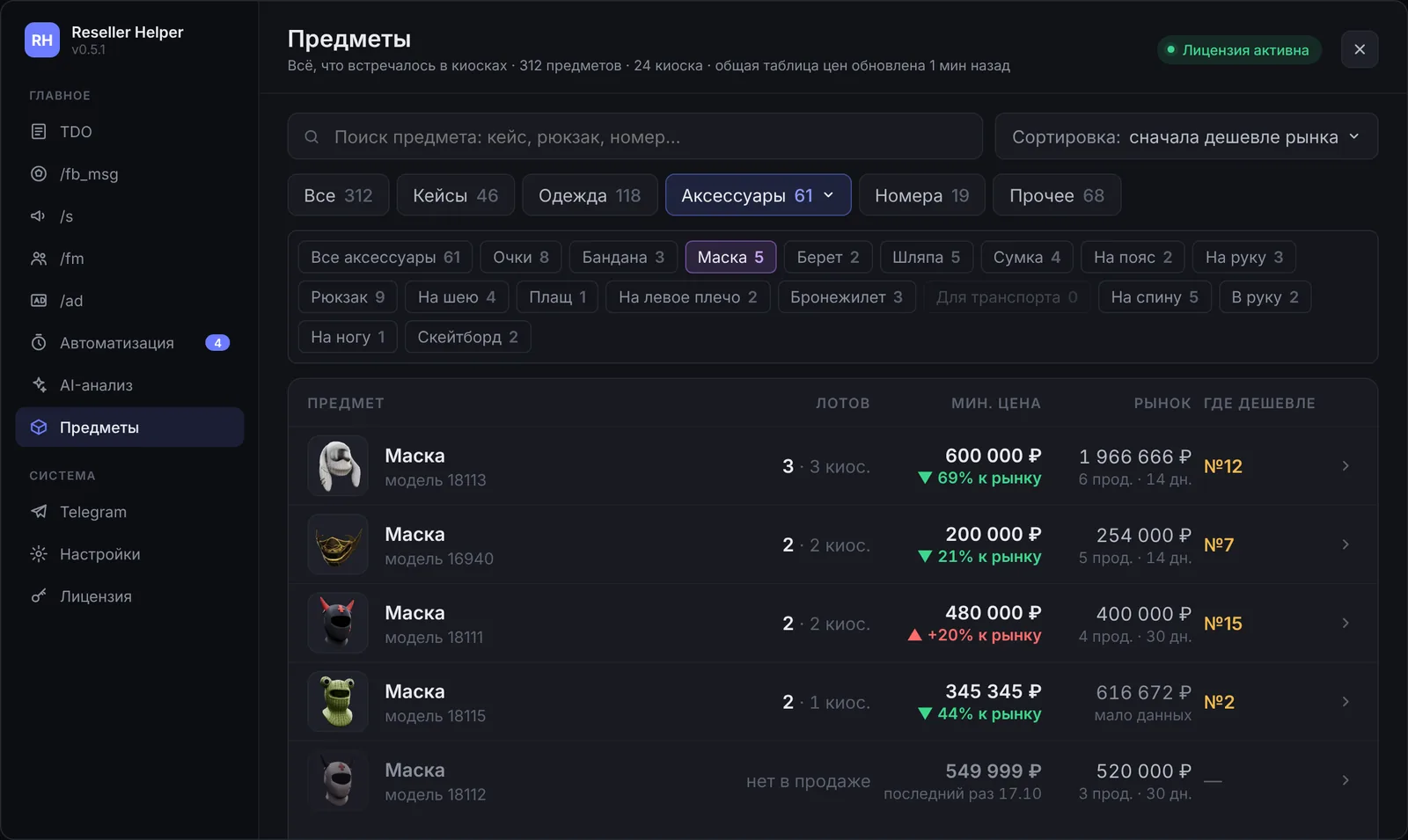This screenshot has width=1408, height=840.
Task: Open details chevron for Маска модель 18115
Action: tap(1346, 702)
